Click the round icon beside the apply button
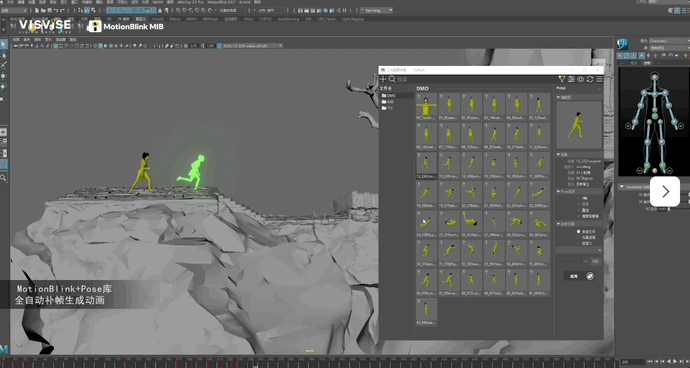 pyautogui.click(x=590, y=276)
